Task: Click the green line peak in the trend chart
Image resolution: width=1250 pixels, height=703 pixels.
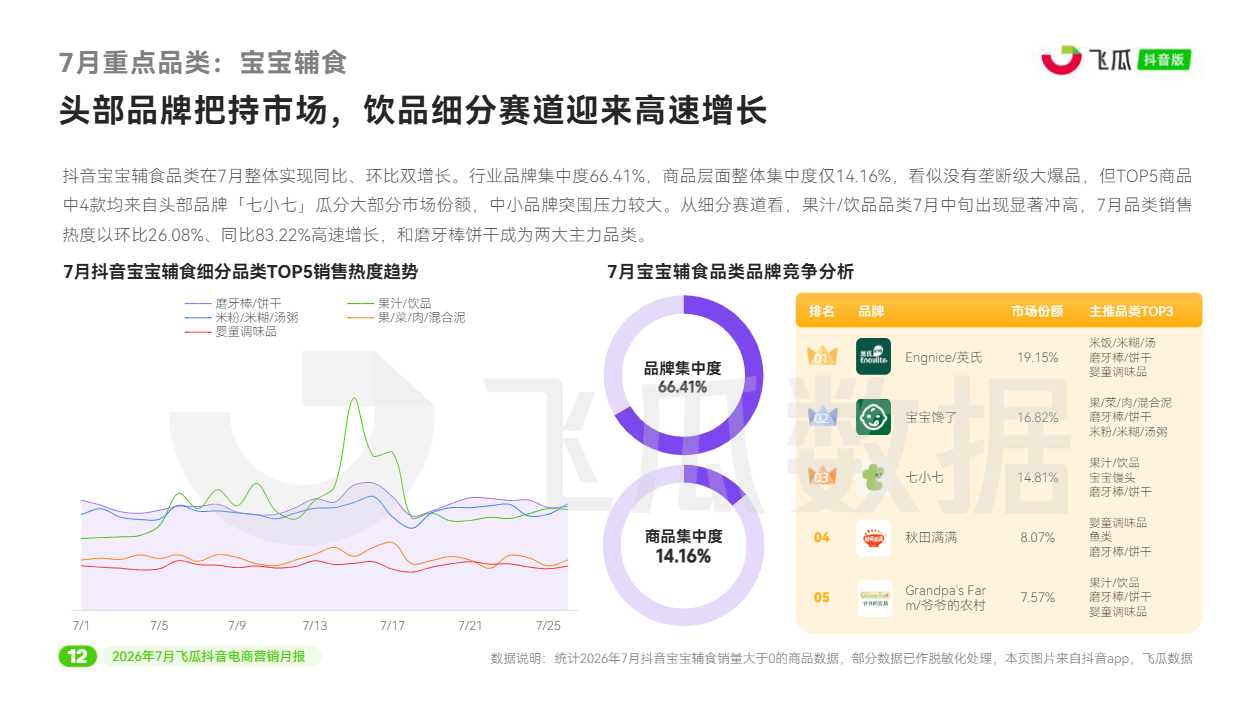Action: point(353,399)
